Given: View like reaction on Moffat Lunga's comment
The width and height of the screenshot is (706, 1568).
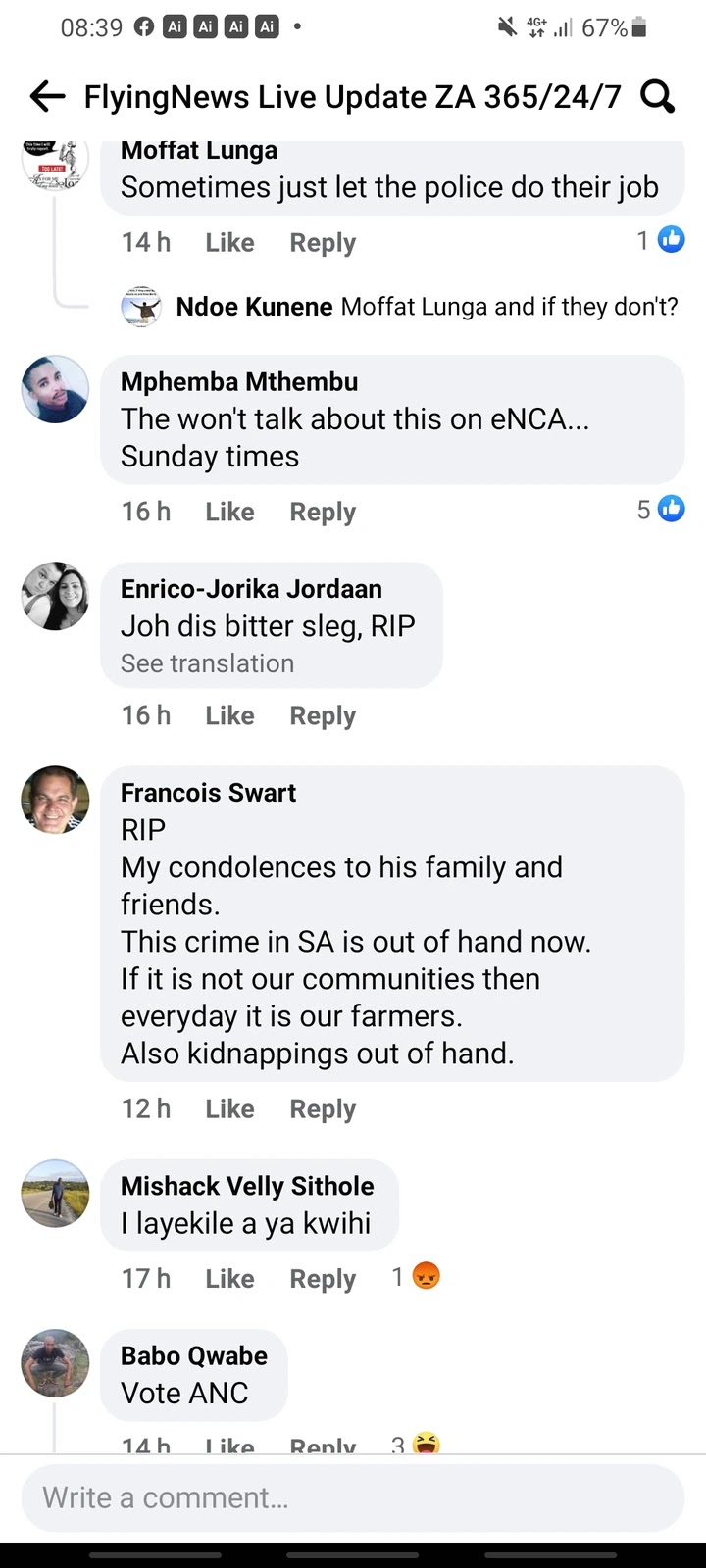Looking at the screenshot, I should [x=671, y=239].
